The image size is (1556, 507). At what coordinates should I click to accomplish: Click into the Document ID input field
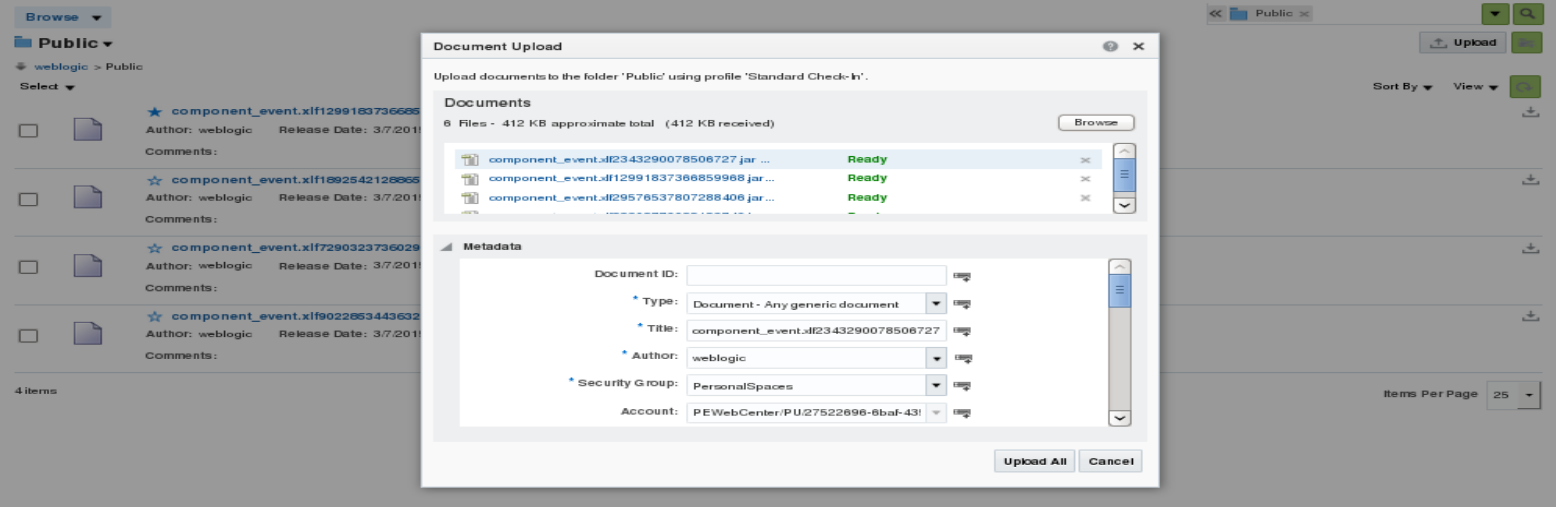coord(816,275)
